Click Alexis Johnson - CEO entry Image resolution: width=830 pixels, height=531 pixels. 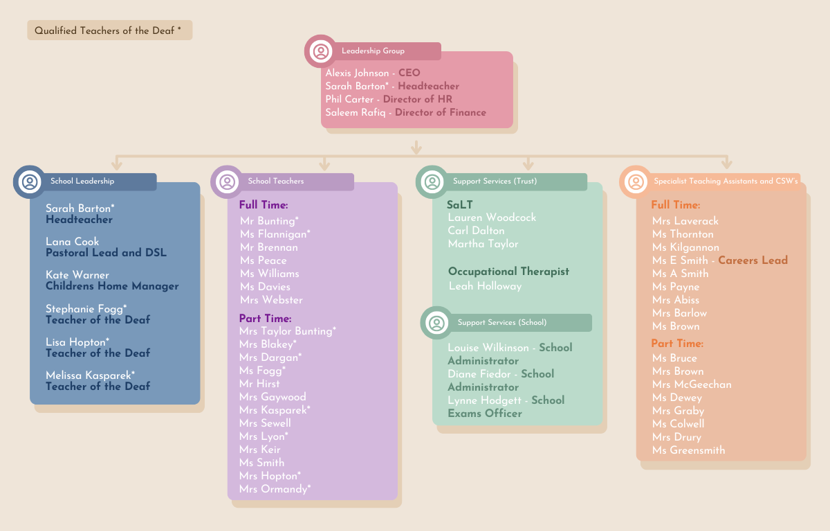[x=372, y=73]
